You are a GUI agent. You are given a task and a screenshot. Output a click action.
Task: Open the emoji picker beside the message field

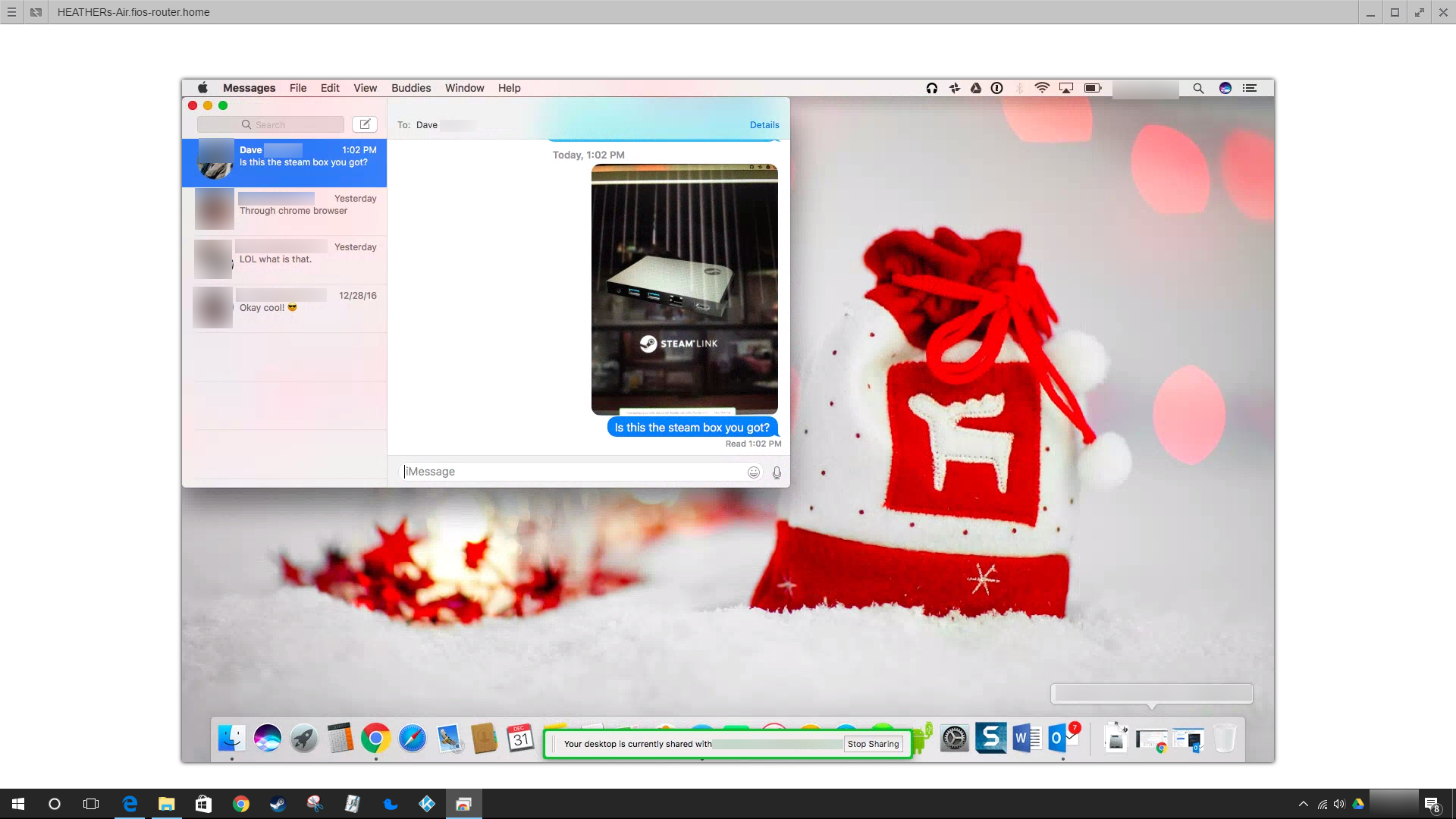(753, 472)
